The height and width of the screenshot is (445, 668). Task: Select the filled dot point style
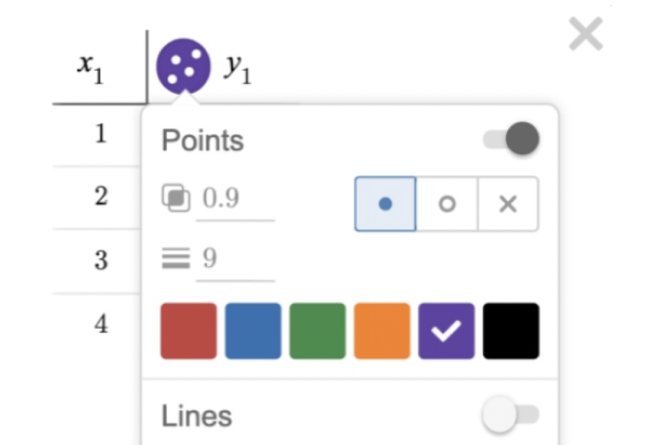(x=385, y=204)
